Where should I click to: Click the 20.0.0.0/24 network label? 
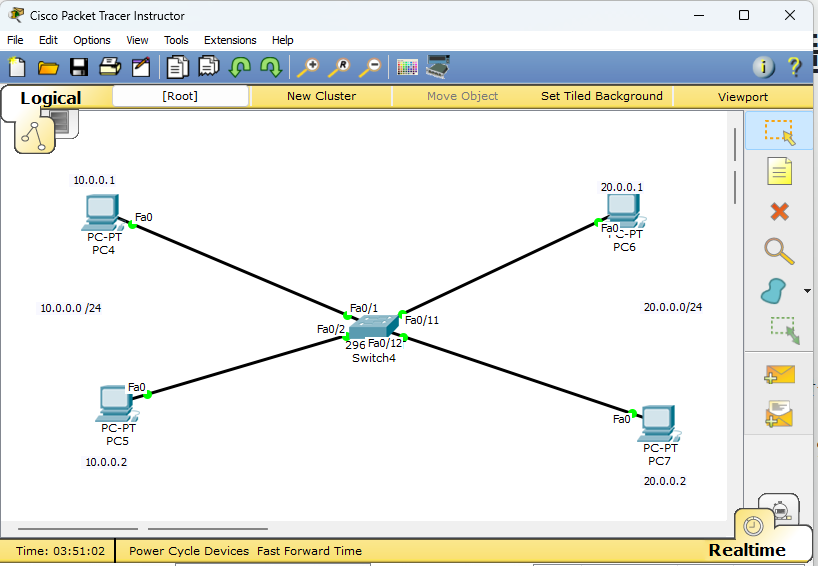pos(672,307)
